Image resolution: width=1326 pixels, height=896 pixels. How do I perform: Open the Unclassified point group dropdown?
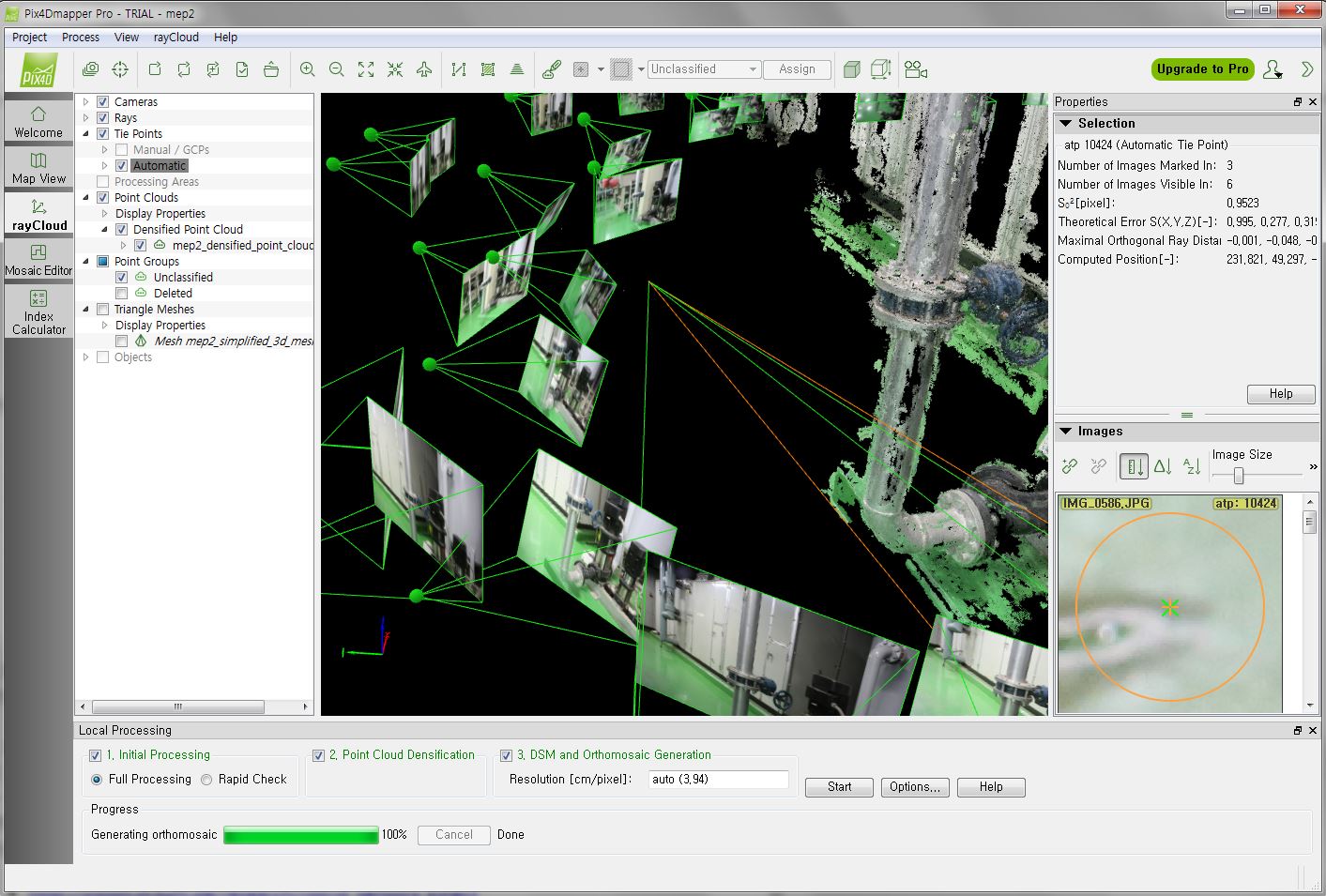coord(704,69)
